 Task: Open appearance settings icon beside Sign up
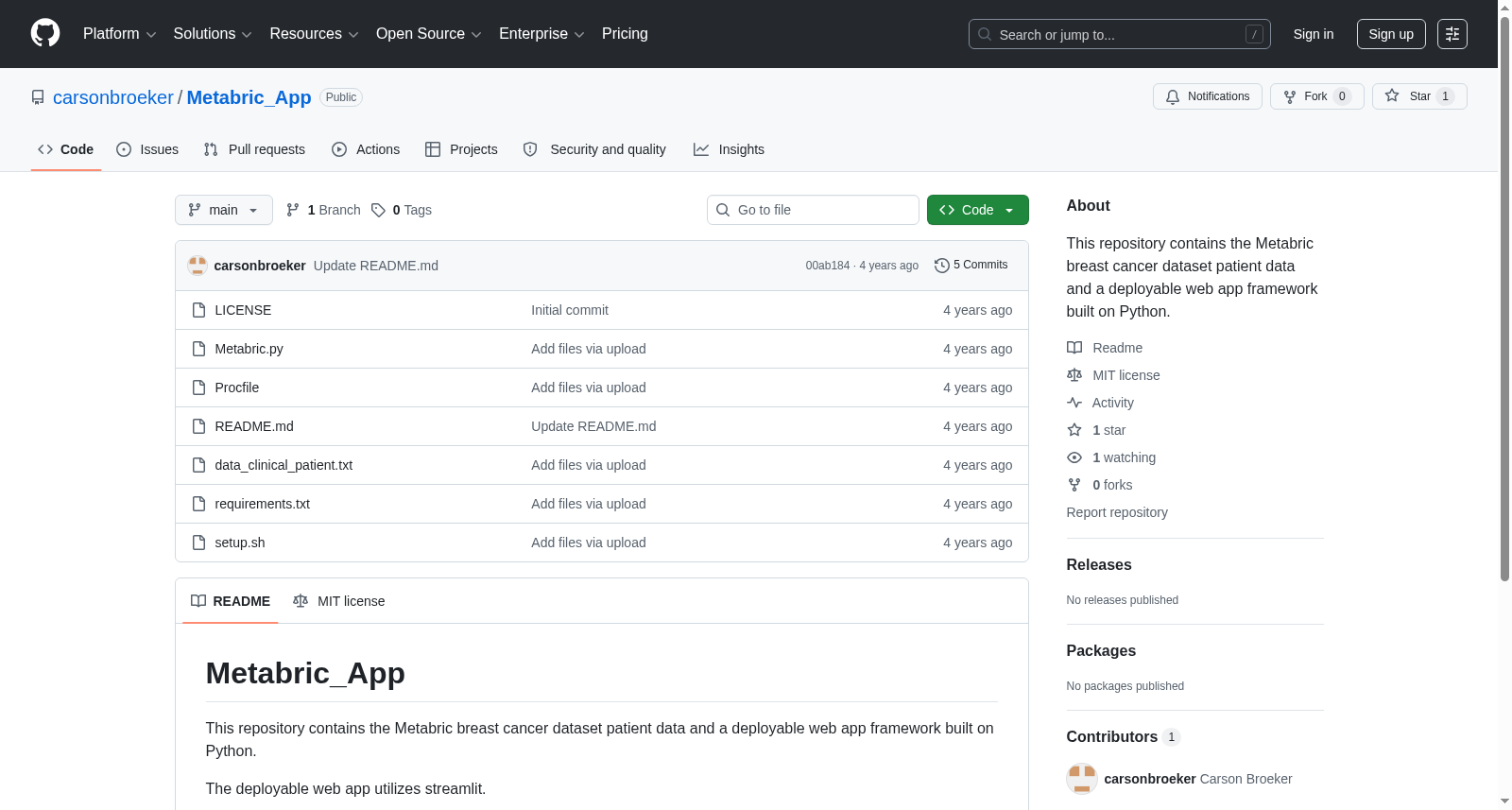(x=1452, y=34)
